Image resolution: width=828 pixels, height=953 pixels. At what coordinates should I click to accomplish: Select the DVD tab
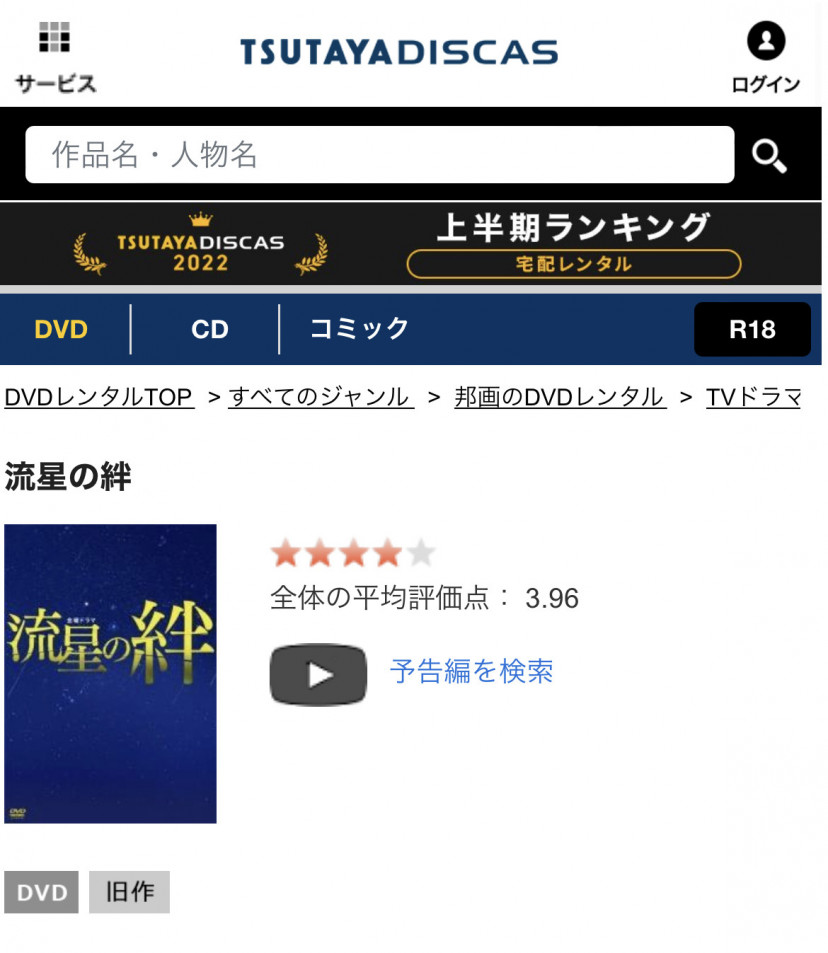61,329
